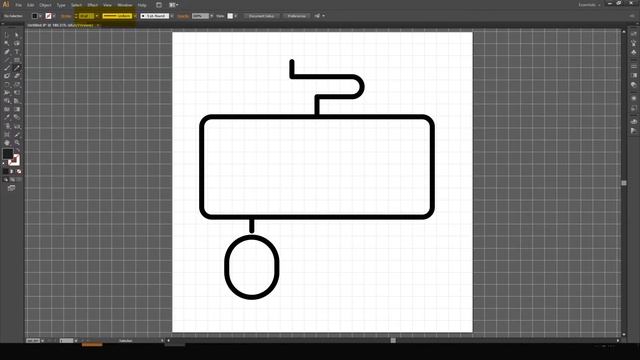Image resolution: width=640 pixels, height=360 pixels.
Task: Select the Pen tool
Action: [x=7, y=51]
